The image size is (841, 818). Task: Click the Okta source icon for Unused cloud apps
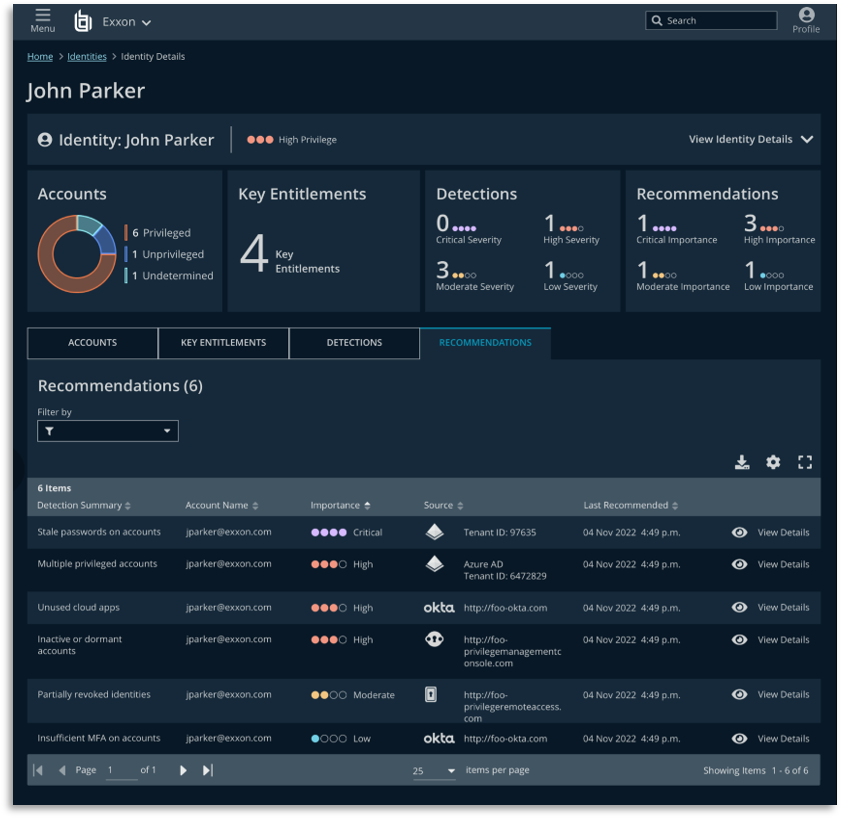438,607
